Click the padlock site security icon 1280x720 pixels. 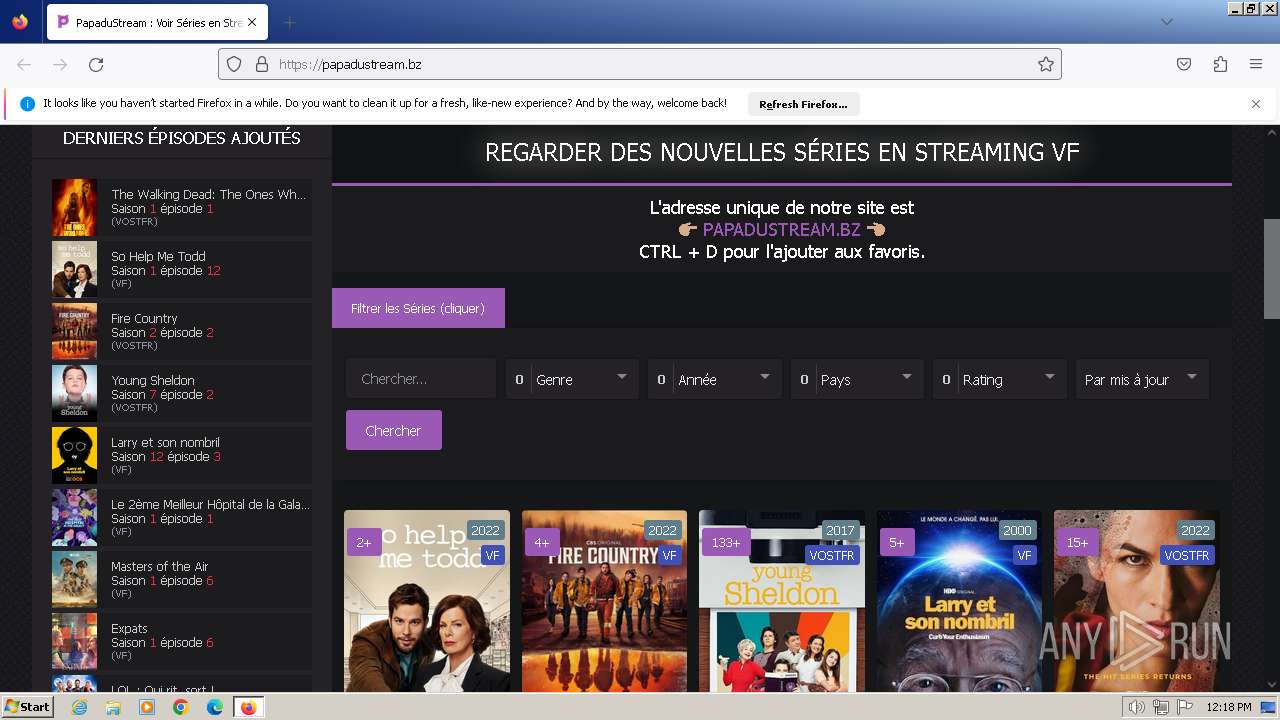[262, 64]
